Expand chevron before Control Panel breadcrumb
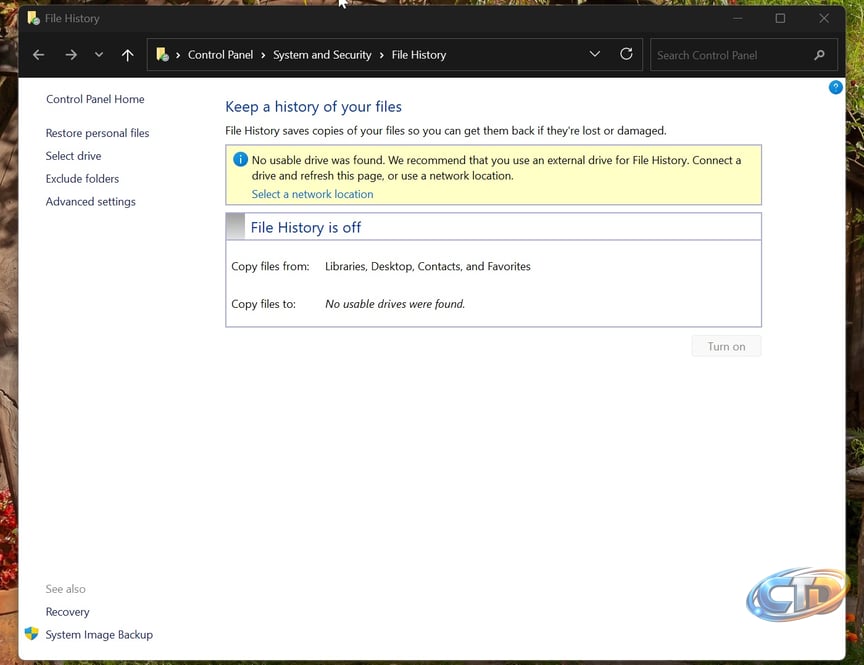864x665 pixels. [178, 55]
